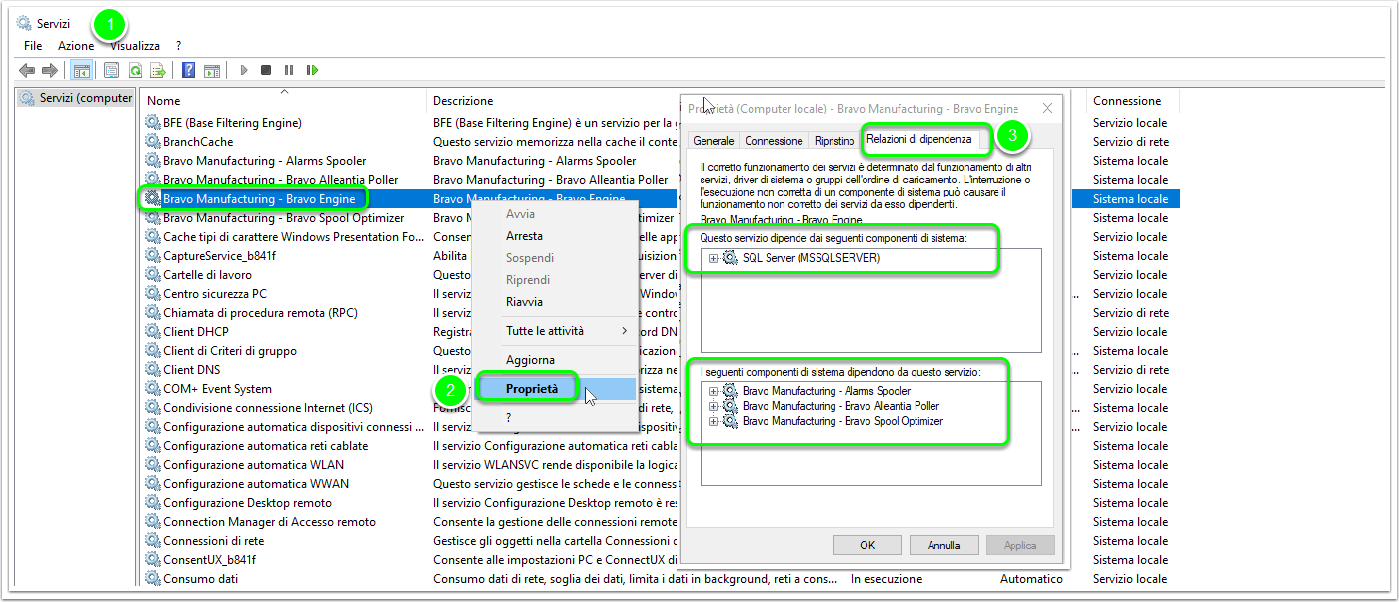1399x602 pixels.
Task: Click the Annulla button
Action: coord(944,545)
